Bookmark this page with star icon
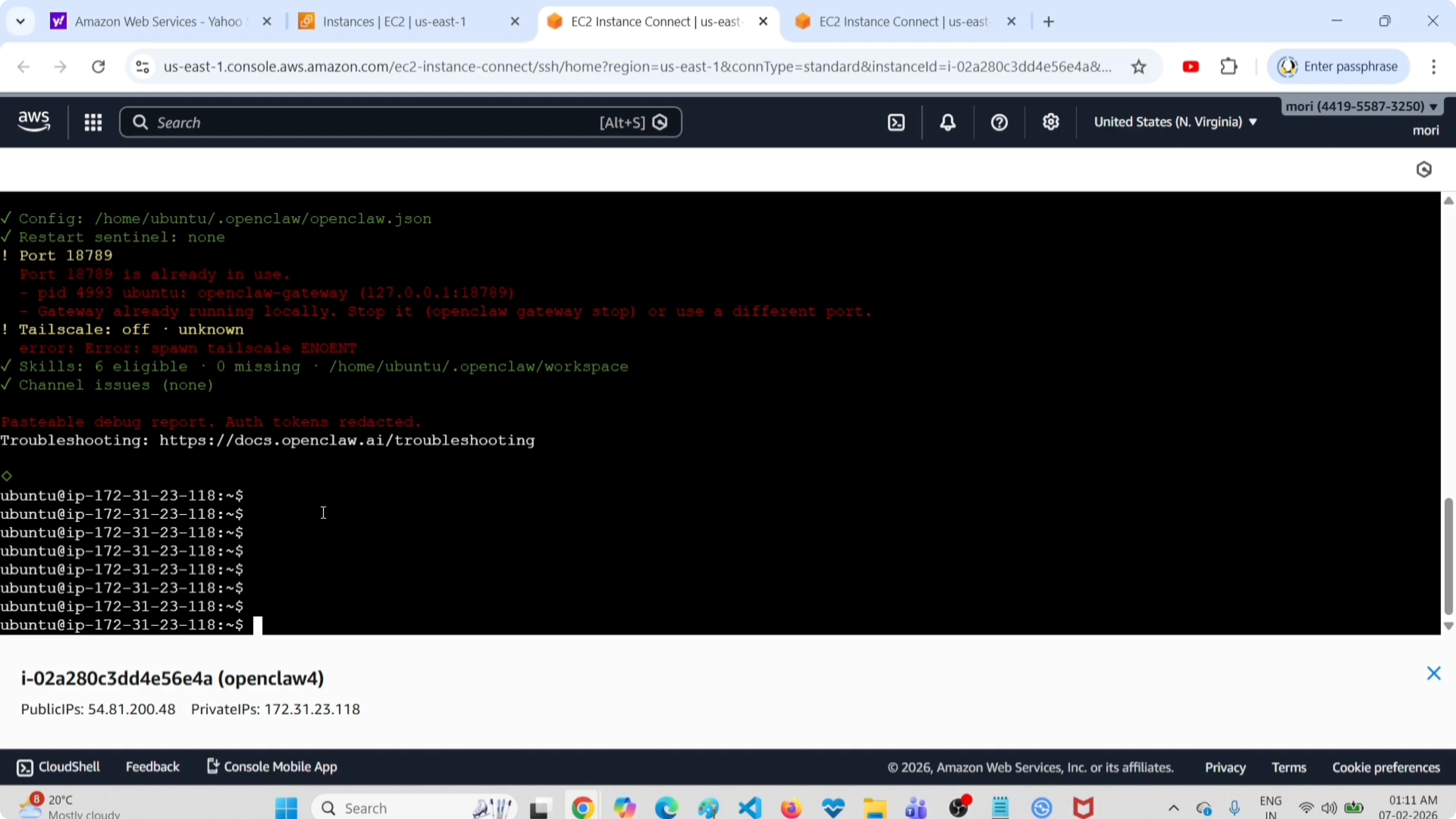The height and width of the screenshot is (819, 1456). point(1138,67)
